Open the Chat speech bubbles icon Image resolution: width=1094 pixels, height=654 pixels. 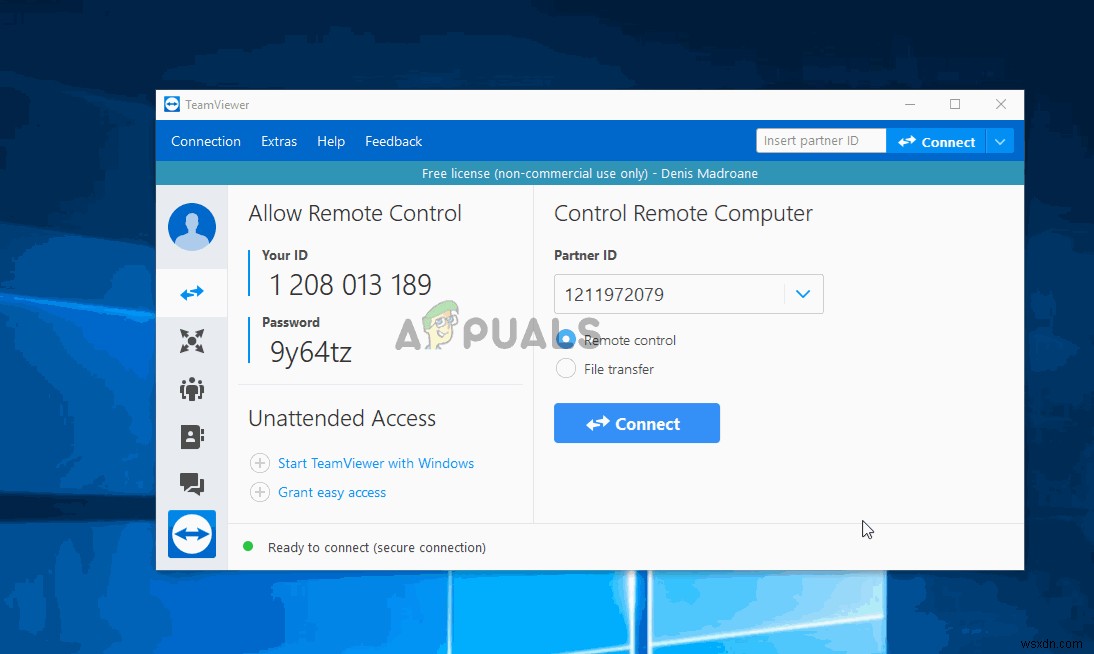pos(192,483)
